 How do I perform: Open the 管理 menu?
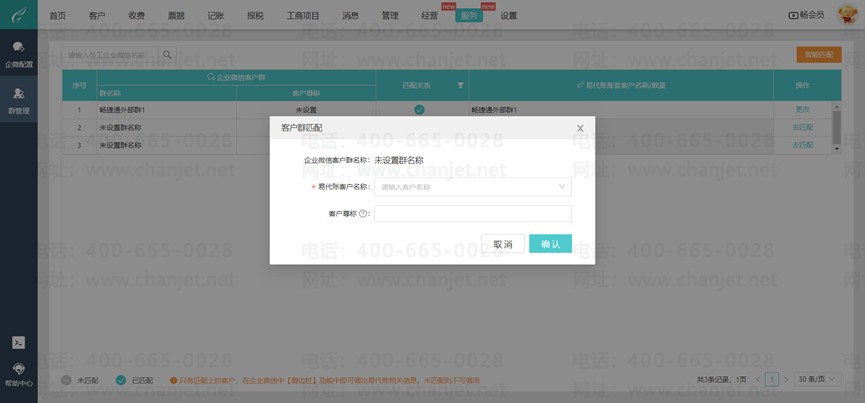click(390, 15)
